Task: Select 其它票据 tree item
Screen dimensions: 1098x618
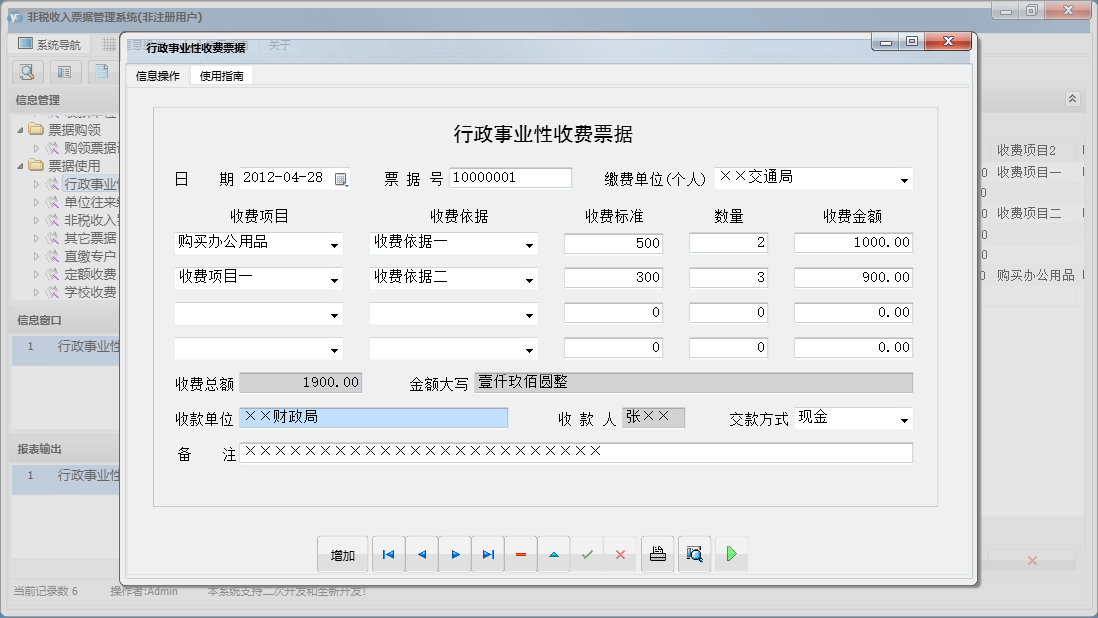Action: click(90, 239)
